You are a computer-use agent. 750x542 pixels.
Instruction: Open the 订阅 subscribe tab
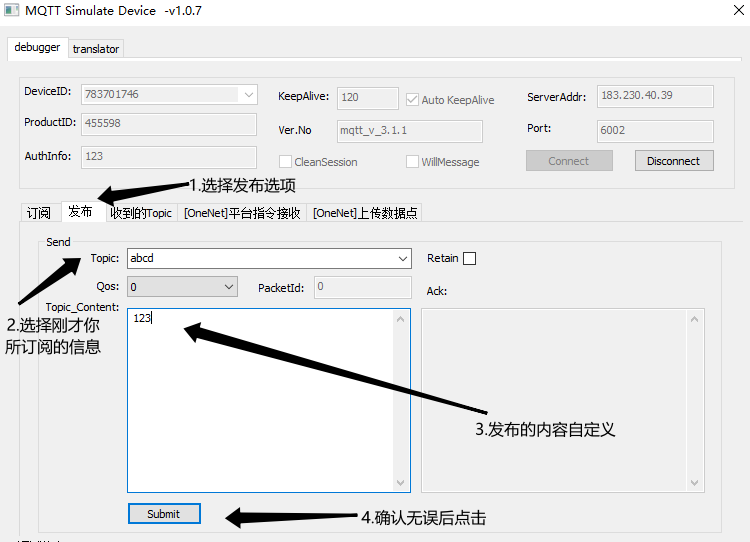coord(39,213)
